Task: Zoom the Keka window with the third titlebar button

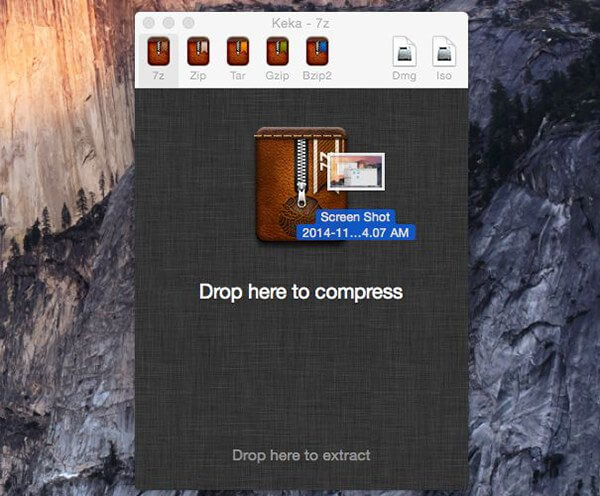Action: click(188, 22)
